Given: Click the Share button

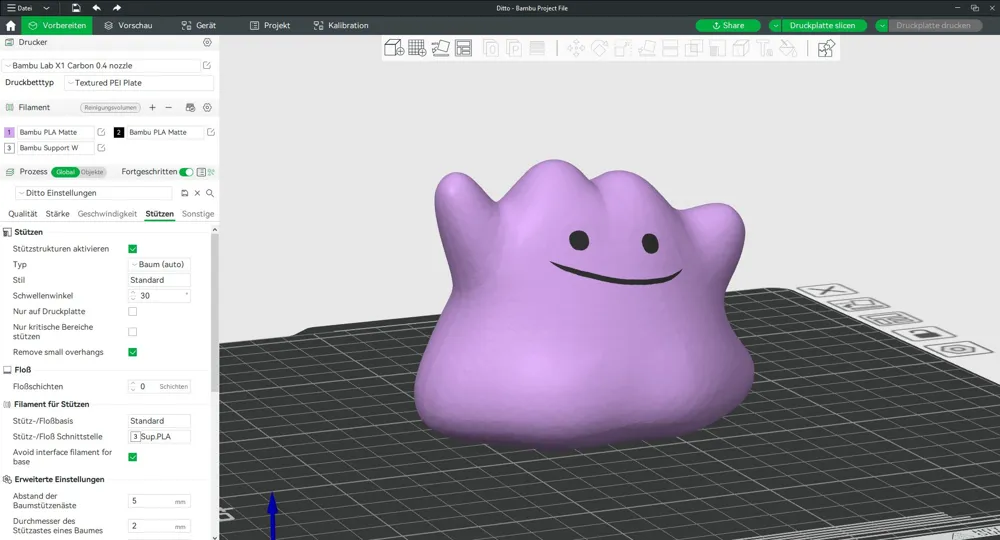Looking at the screenshot, I should [x=728, y=26].
